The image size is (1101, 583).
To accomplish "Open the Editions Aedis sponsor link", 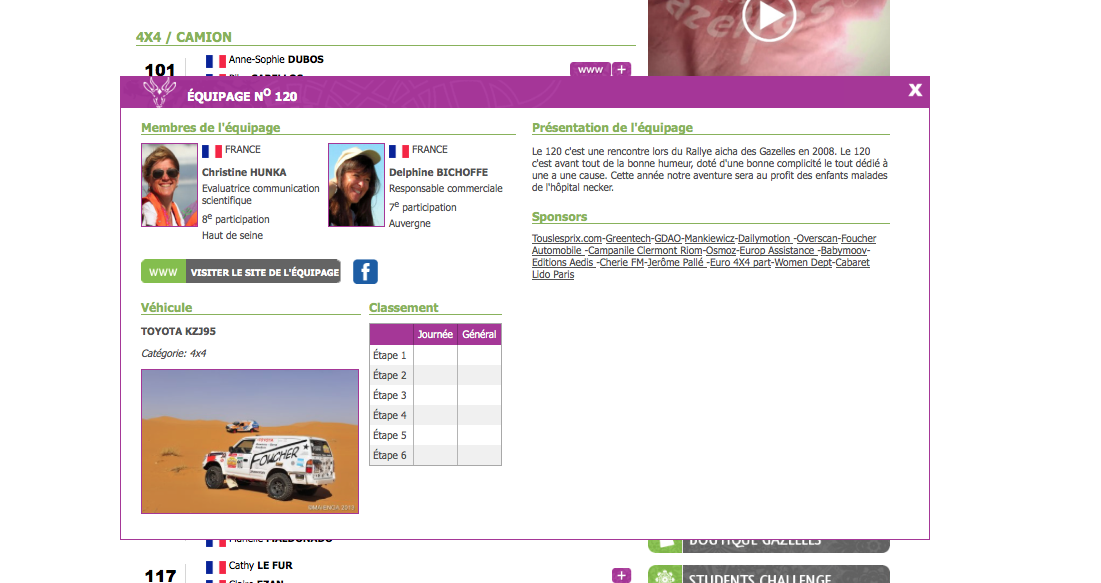I will [563, 263].
